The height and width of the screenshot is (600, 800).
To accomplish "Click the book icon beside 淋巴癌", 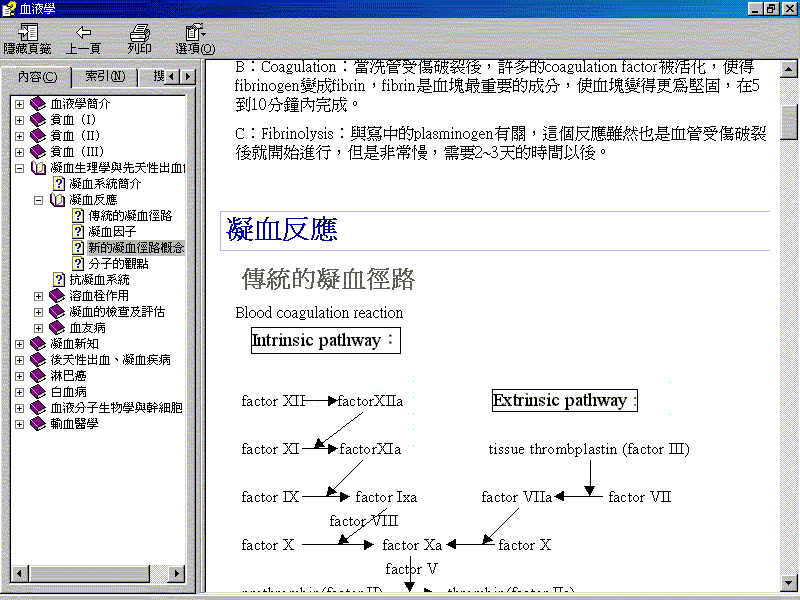I will [x=39, y=376].
